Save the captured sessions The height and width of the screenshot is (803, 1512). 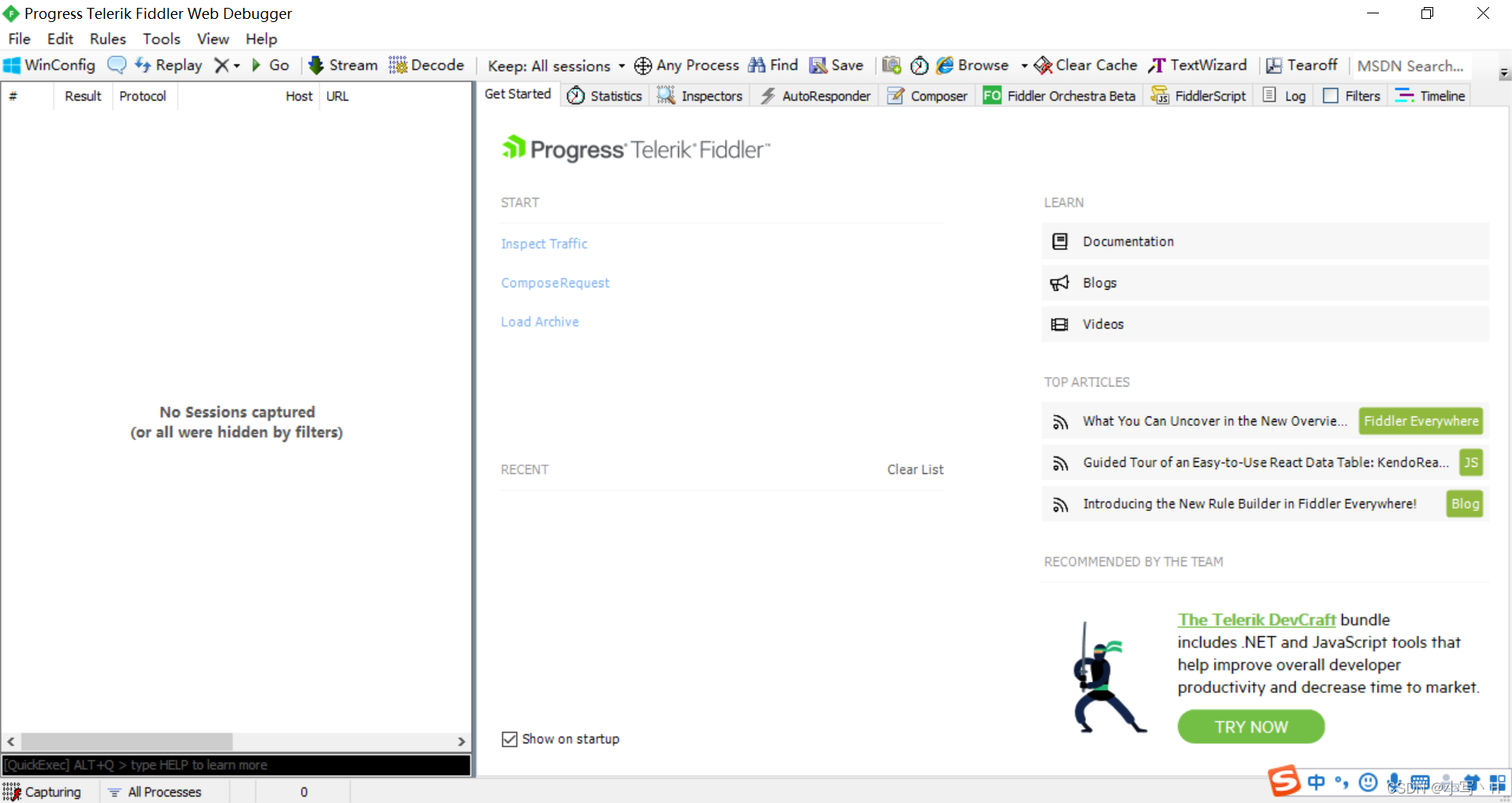836,65
